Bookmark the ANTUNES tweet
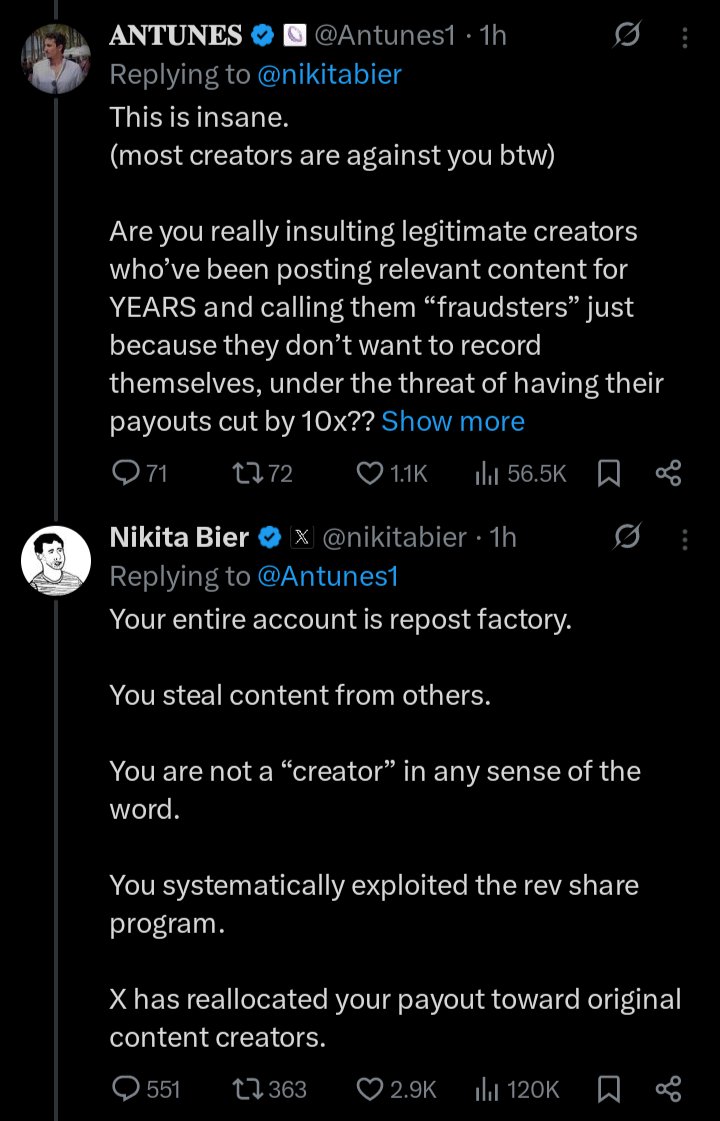Viewport: 720px width, 1121px height. tap(608, 473)
